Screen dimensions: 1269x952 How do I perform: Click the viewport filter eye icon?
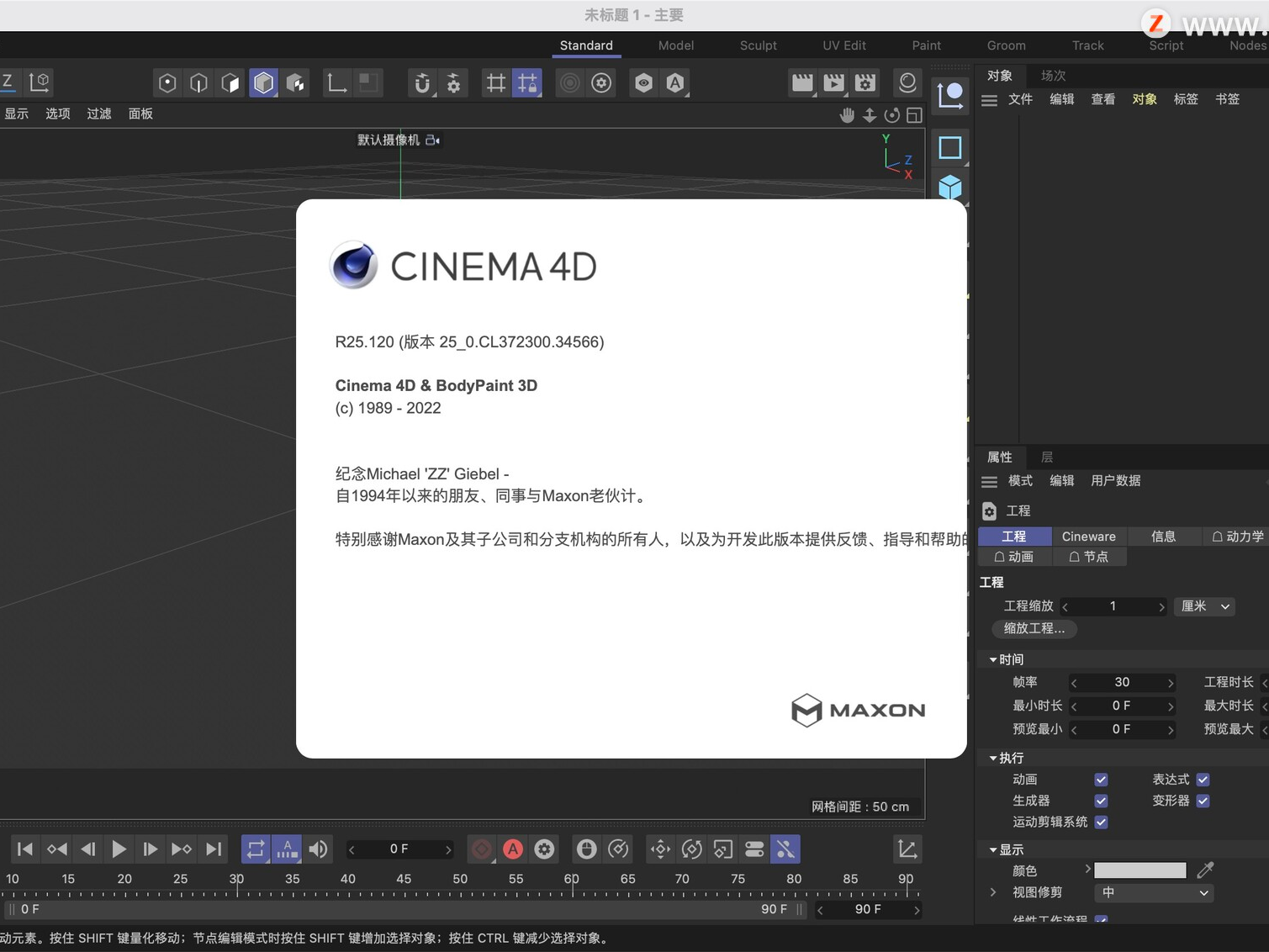pyautogui.click(x=643, y=82)
